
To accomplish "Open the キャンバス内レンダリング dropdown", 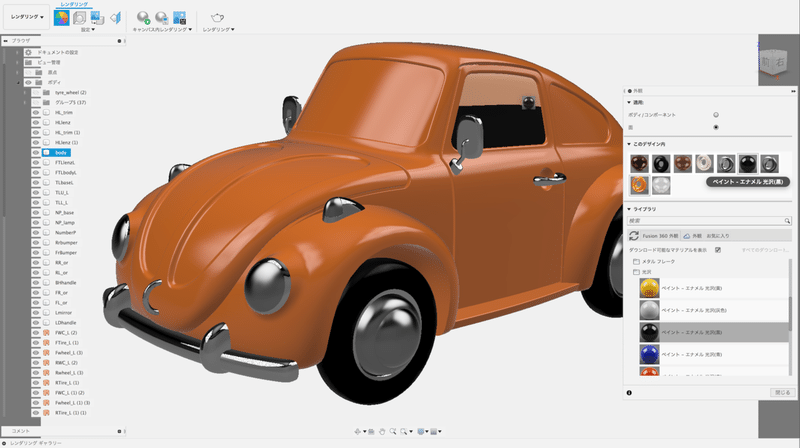I will 162,30.
